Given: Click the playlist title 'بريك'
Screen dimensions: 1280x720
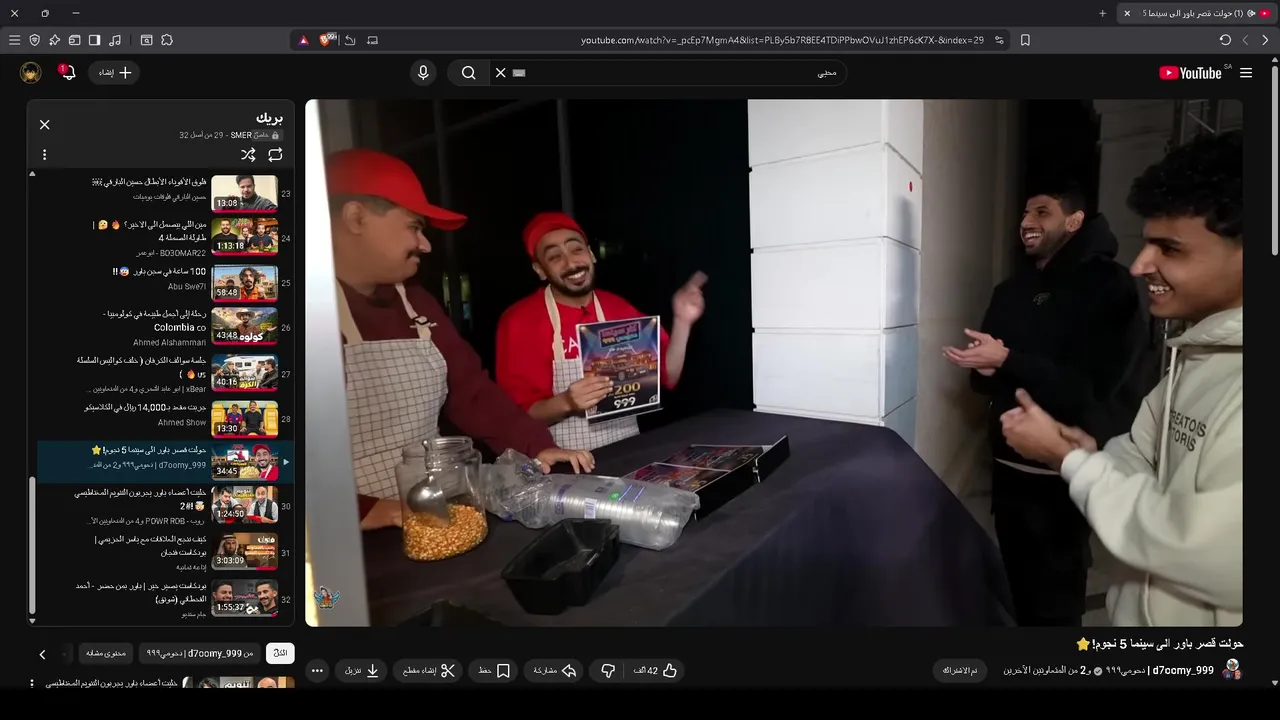Looking at the screenshot, I should coord(269,118).
